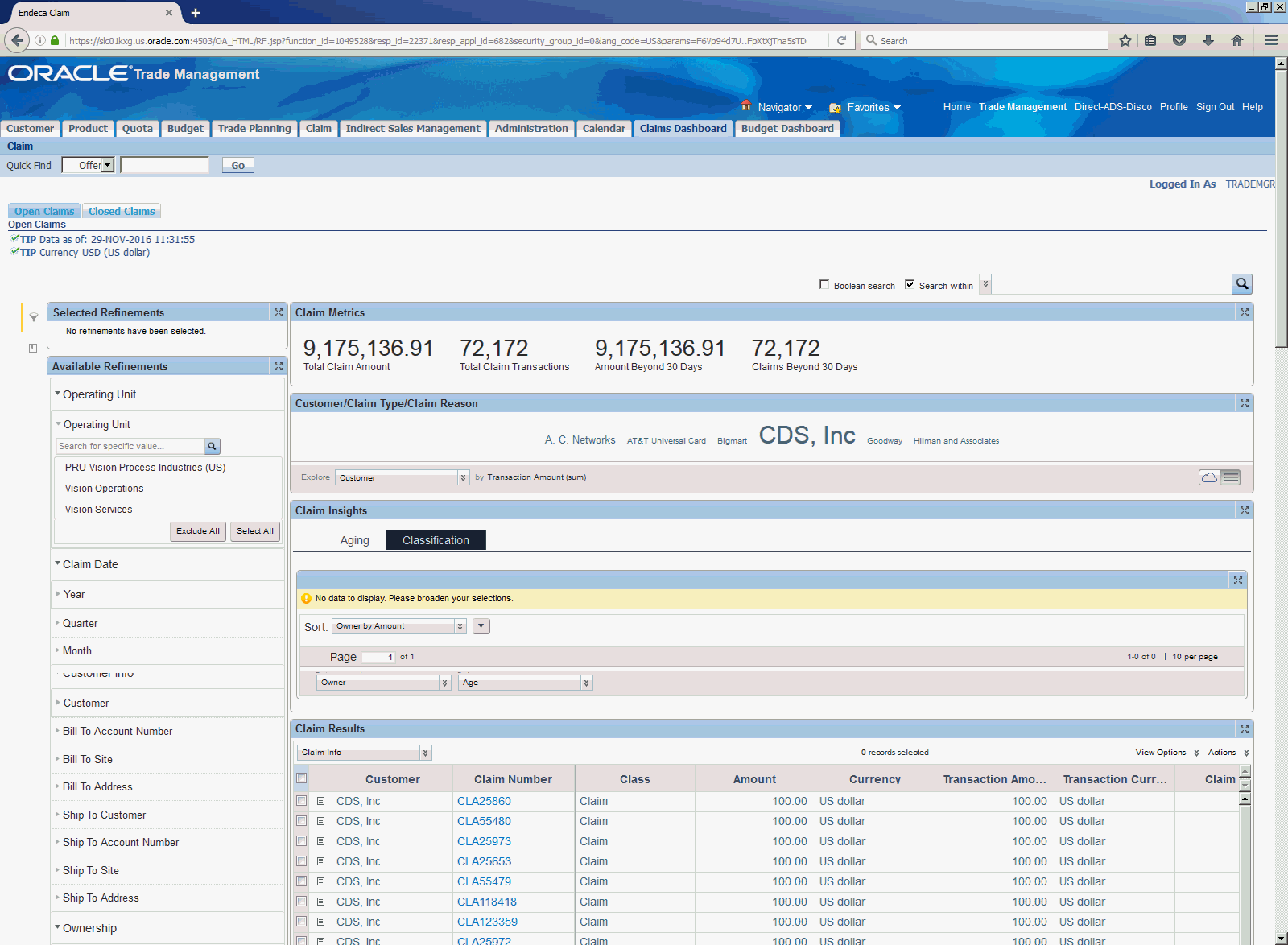Check the row for claim CLA118418

302,902
